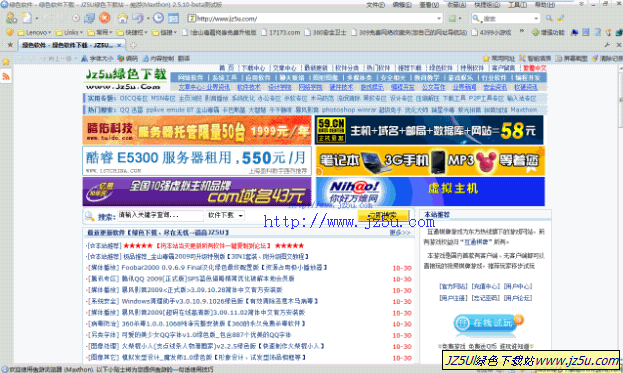Open the address bar URL dropdown
Screen dimensions: 623x373
[x=439, y=18]
